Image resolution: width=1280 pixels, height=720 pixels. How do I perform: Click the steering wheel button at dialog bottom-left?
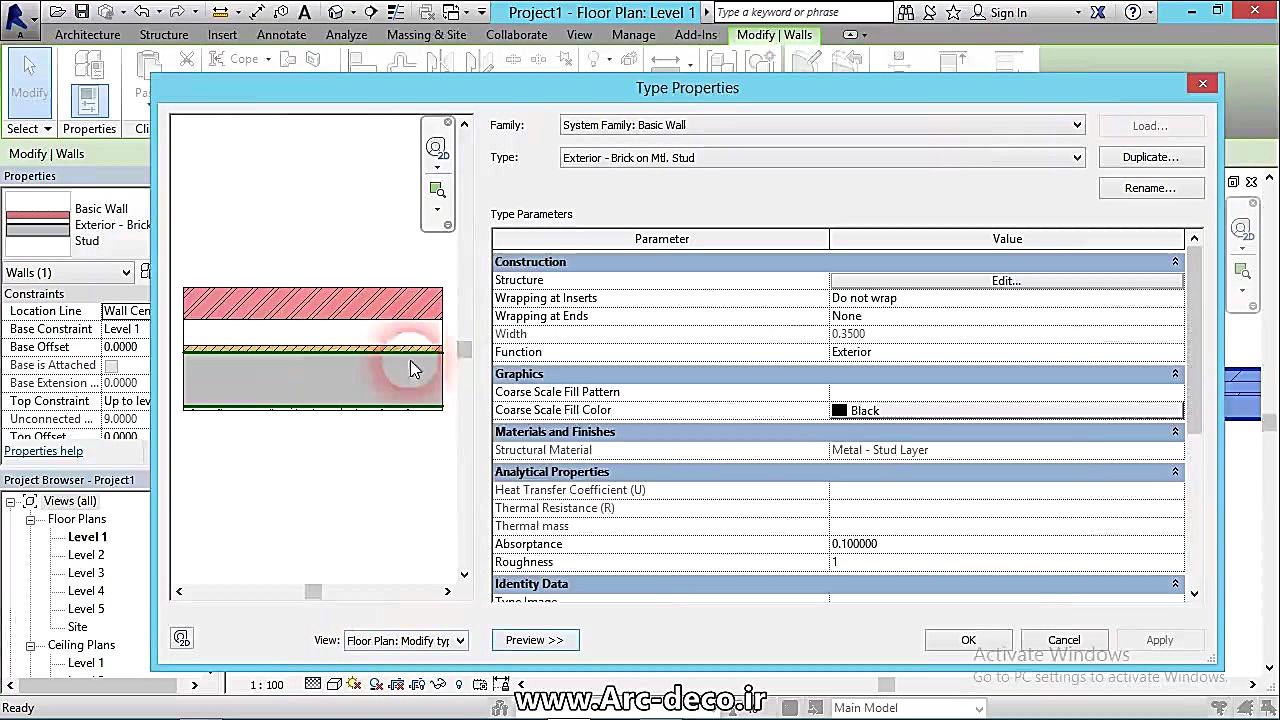point(181,638)
